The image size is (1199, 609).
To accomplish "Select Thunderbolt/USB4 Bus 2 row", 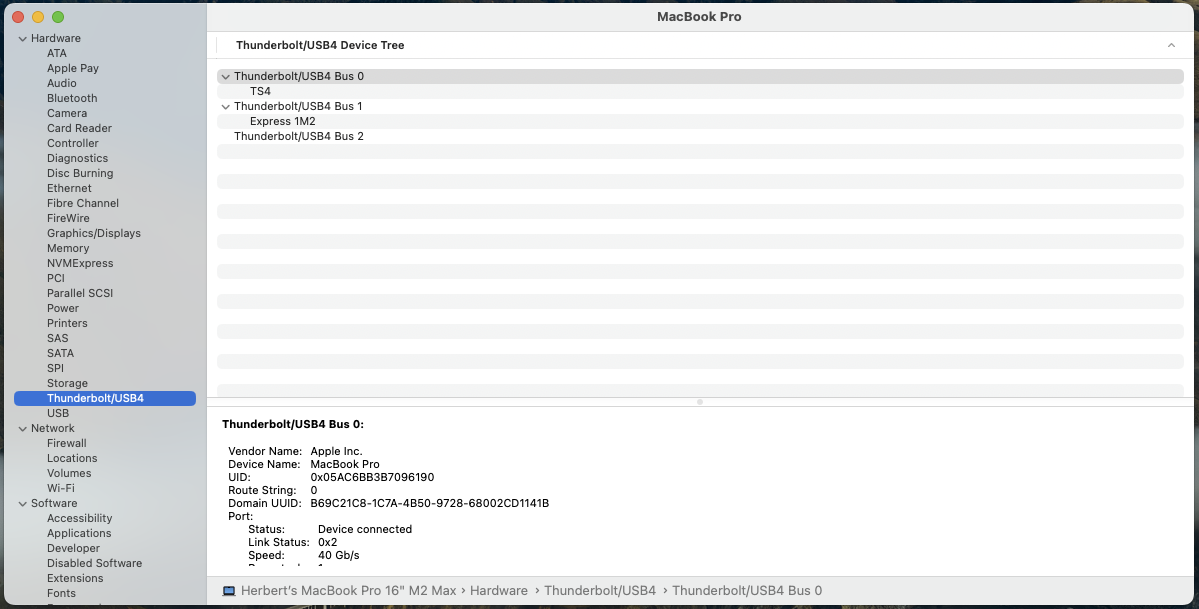I will [x=700, y=136].
